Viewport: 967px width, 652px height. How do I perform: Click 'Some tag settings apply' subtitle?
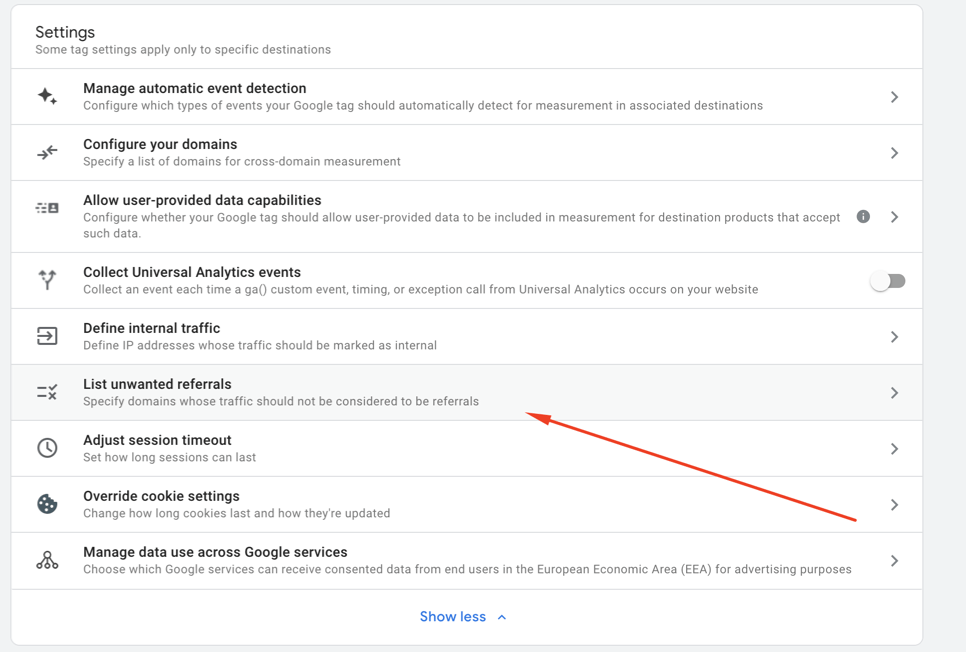pyautogui.click(x=183, y=49)
